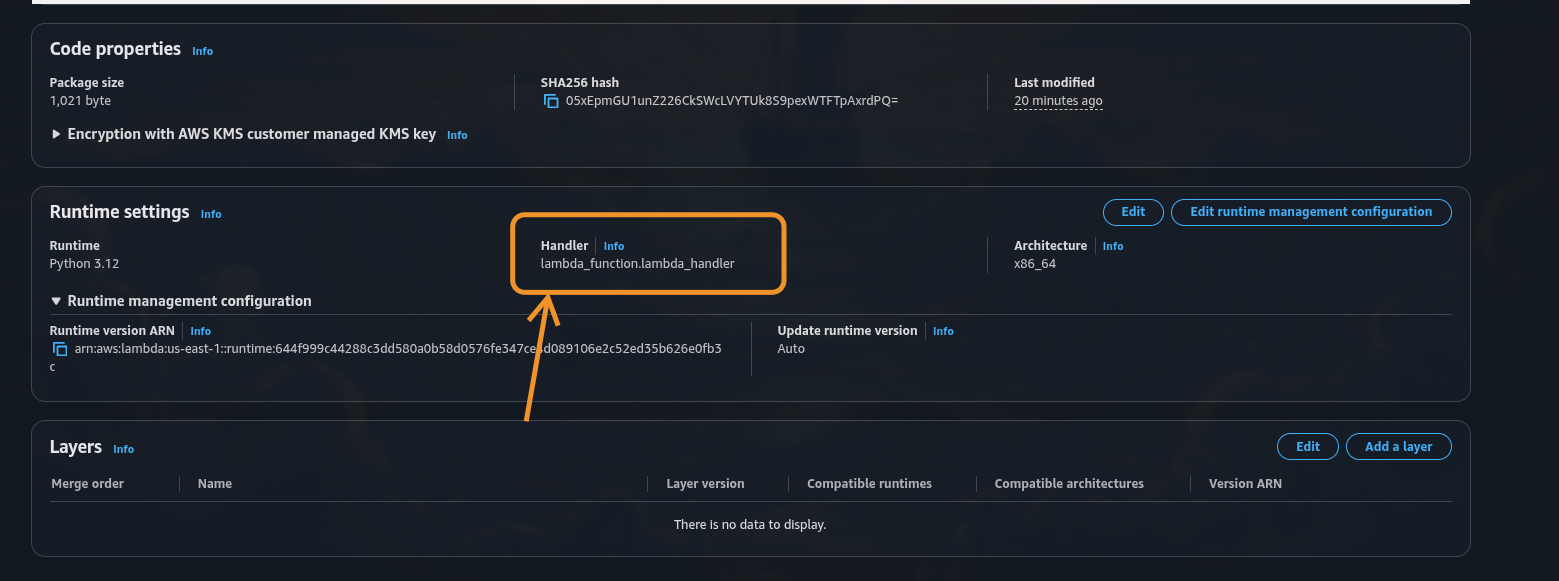This screenshot has height=581, width=1559.
Task: Open Info link beside Runtime settings
Action: pyautogui.click(x=210, y=214)
